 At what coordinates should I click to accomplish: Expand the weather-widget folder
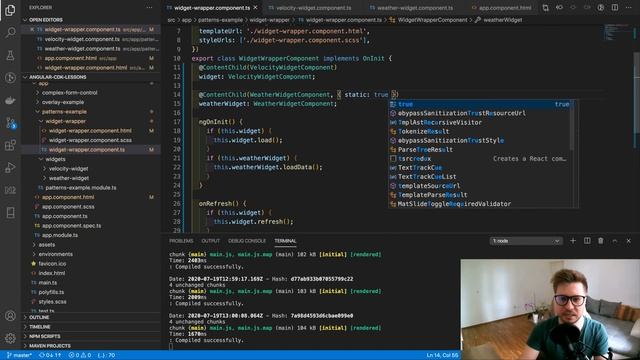[69, 178]
